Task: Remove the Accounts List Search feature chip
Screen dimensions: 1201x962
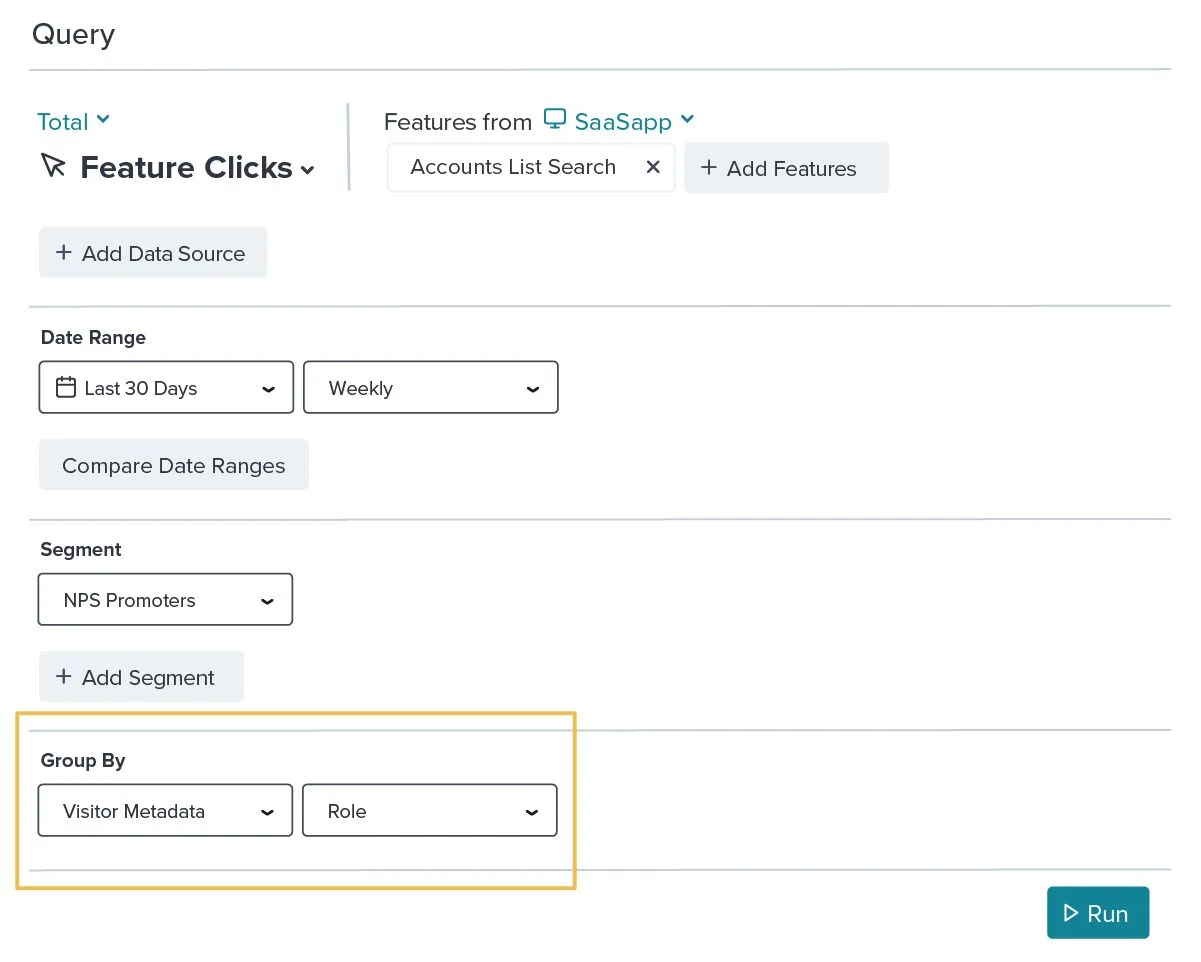Action: pyautogui.click(x=653, y=167)
